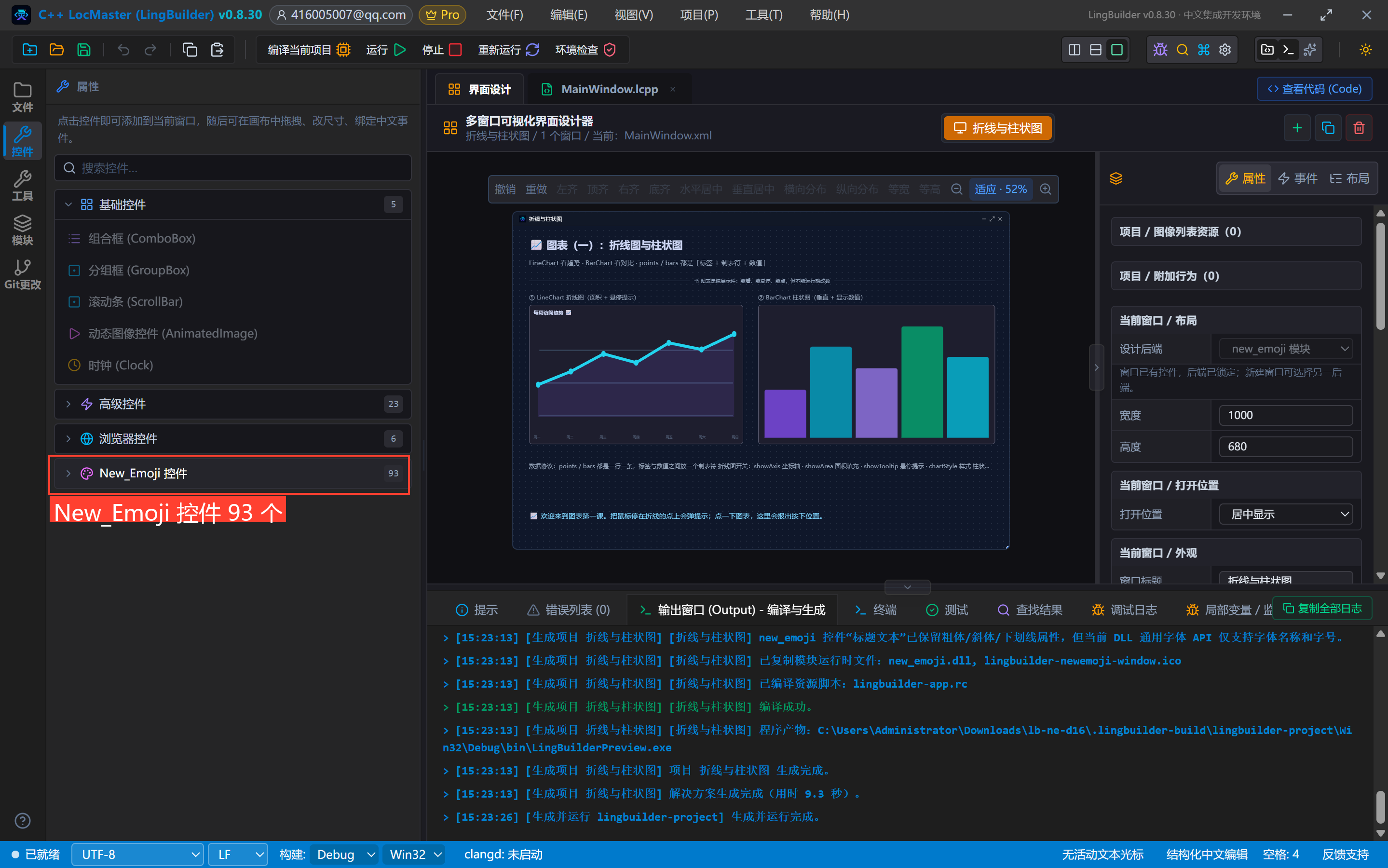This screenshot has height=868, width=1388.
Task: Open Git更改 in left sidebar
Action: [x=22, y=274]
